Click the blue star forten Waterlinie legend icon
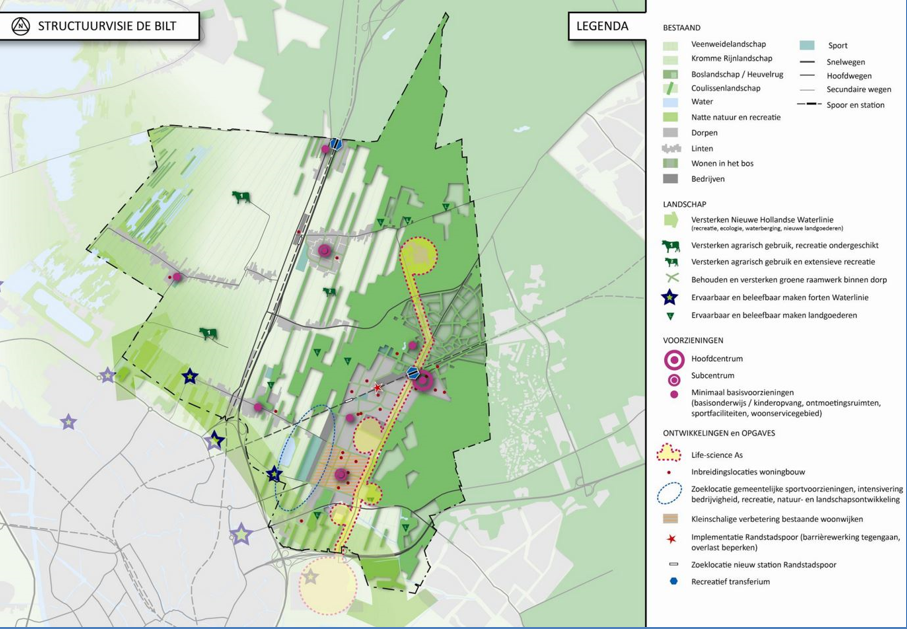 tap(671, 297)
